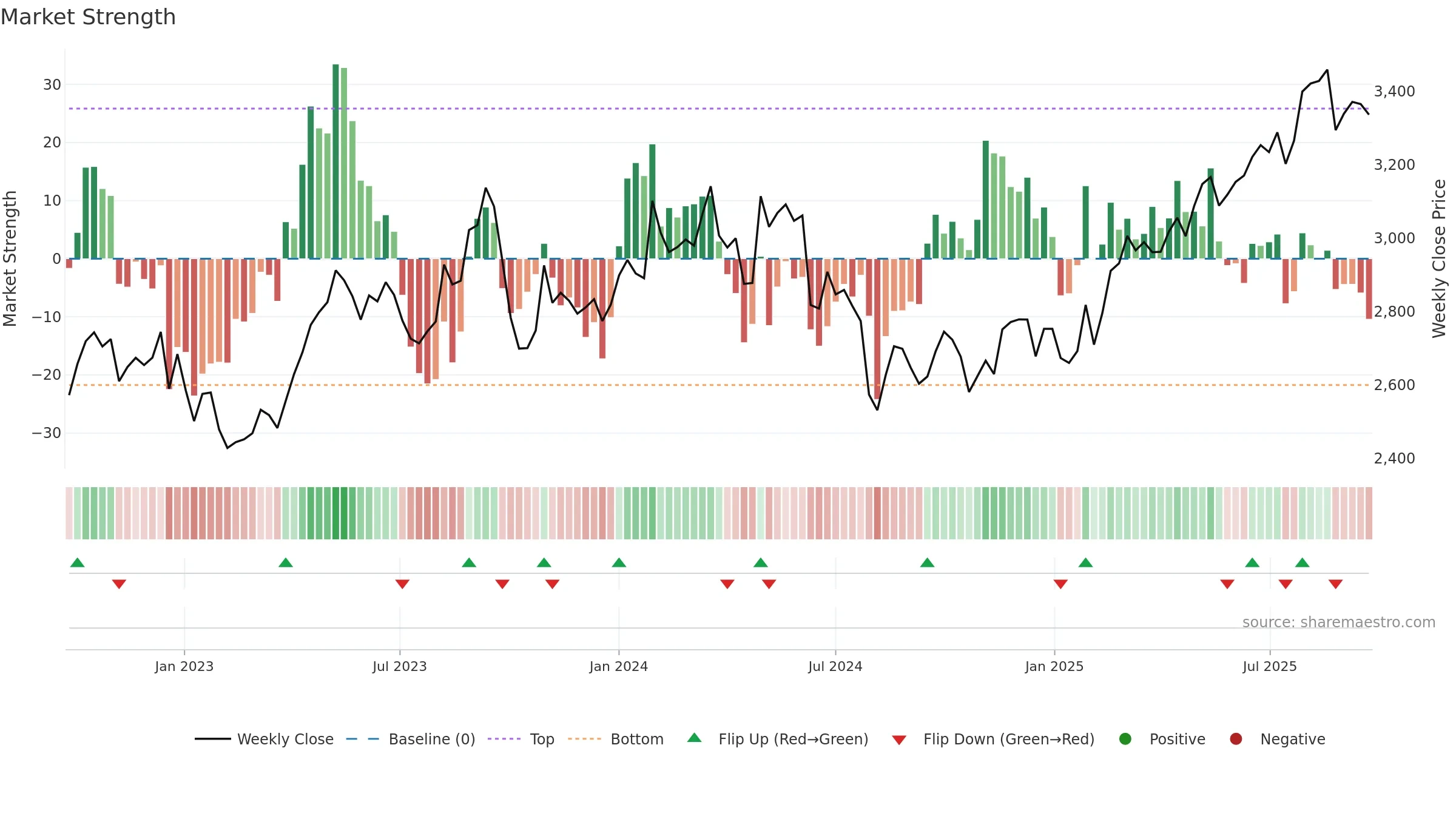This screenshot has height=819, width=1456.
Task: Click the Jan 2024 x-axis label
Action: (619, 666)
